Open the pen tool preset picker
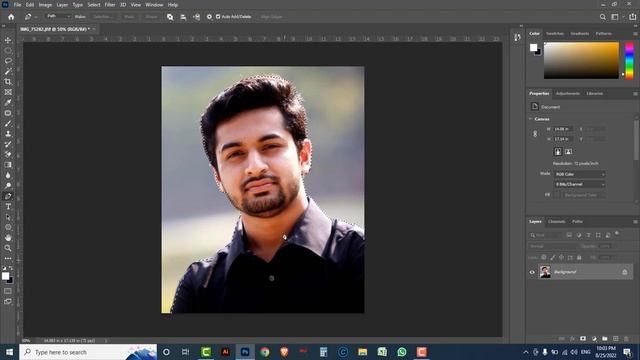Viewport: 640px width, 360px height. coord(30,17)
